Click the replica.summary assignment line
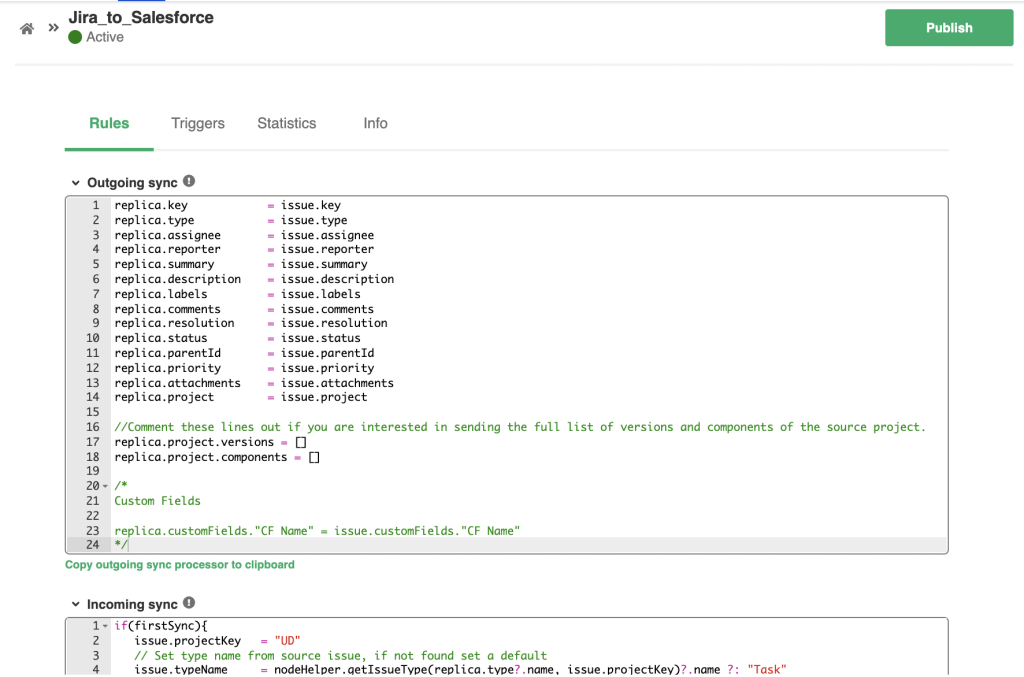 (x=241, y=264)
